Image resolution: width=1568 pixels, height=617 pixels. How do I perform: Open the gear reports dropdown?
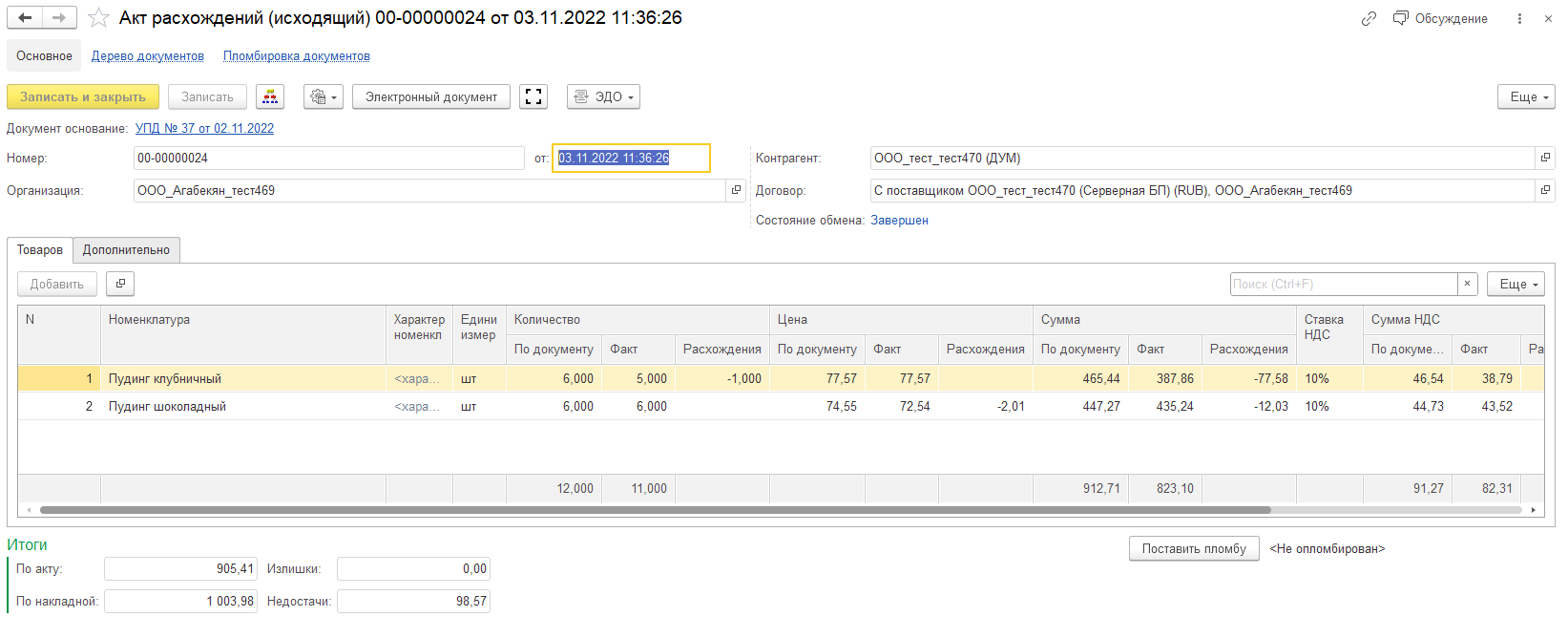323,96
